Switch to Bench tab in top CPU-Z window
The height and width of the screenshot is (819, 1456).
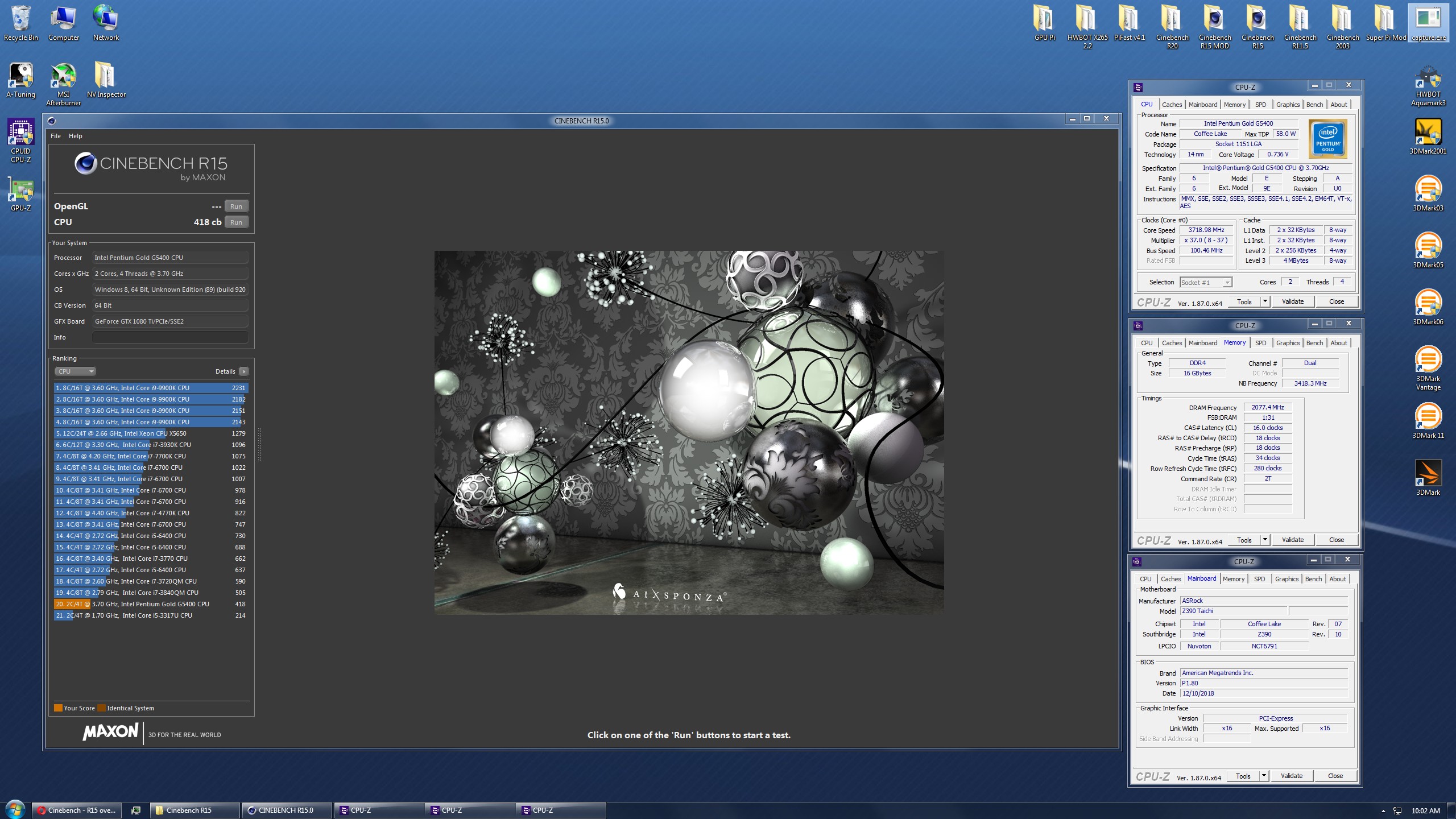coord(1314,105)
